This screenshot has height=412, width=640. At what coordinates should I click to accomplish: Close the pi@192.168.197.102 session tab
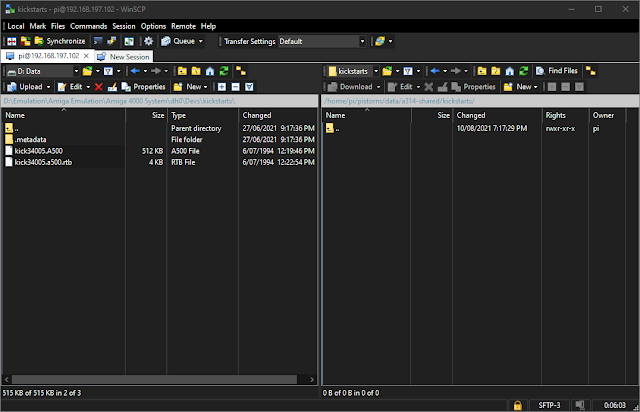(x=86, y=56)
